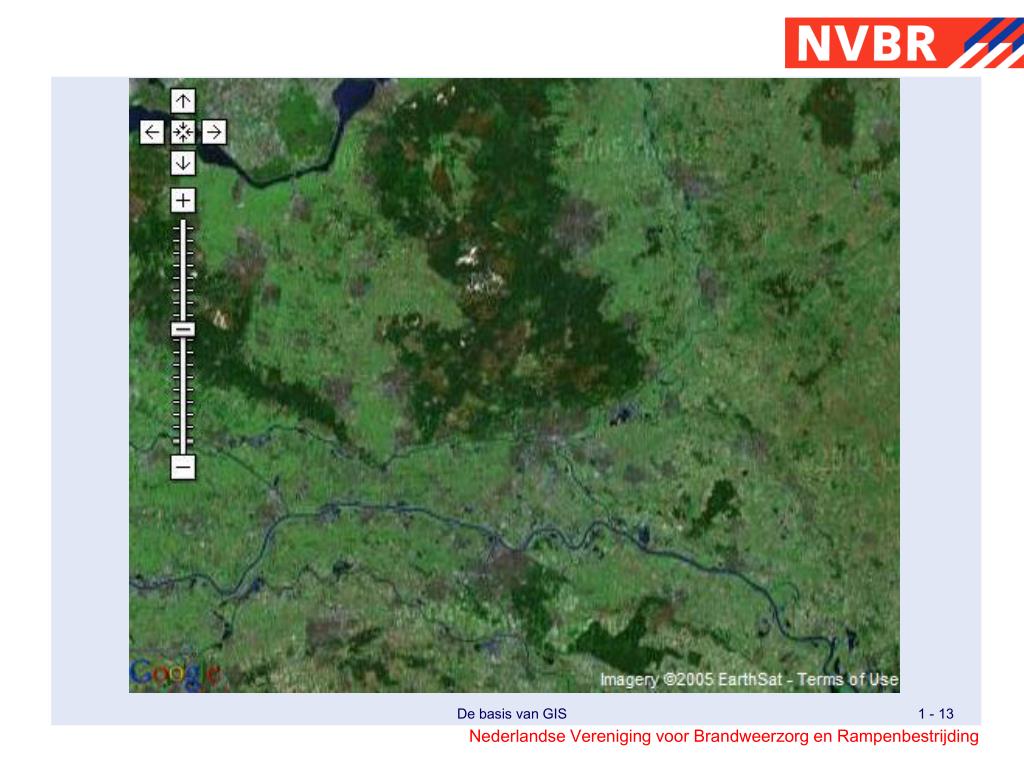
Task: Click the NVBR logo
Action: tap(904, 42)
